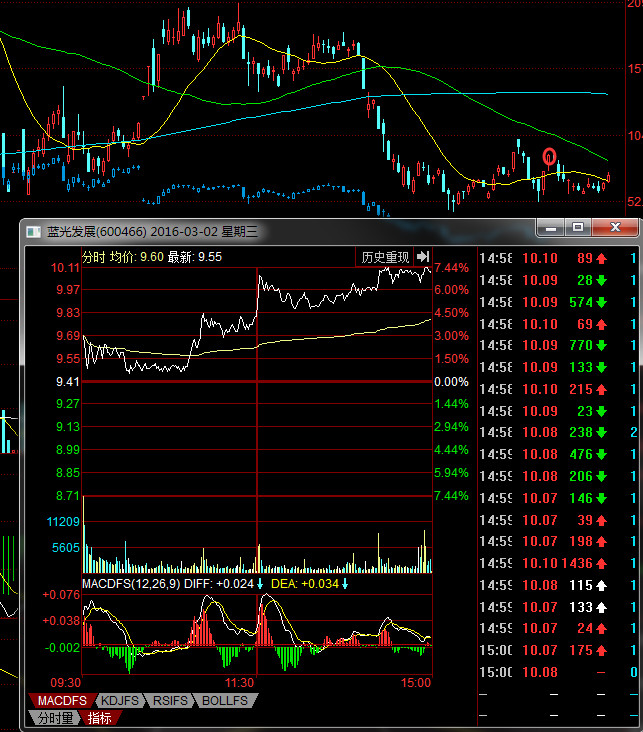Click the 15:00 time axis label
This screenshot has height=732, width=643.
coord(416,683)
